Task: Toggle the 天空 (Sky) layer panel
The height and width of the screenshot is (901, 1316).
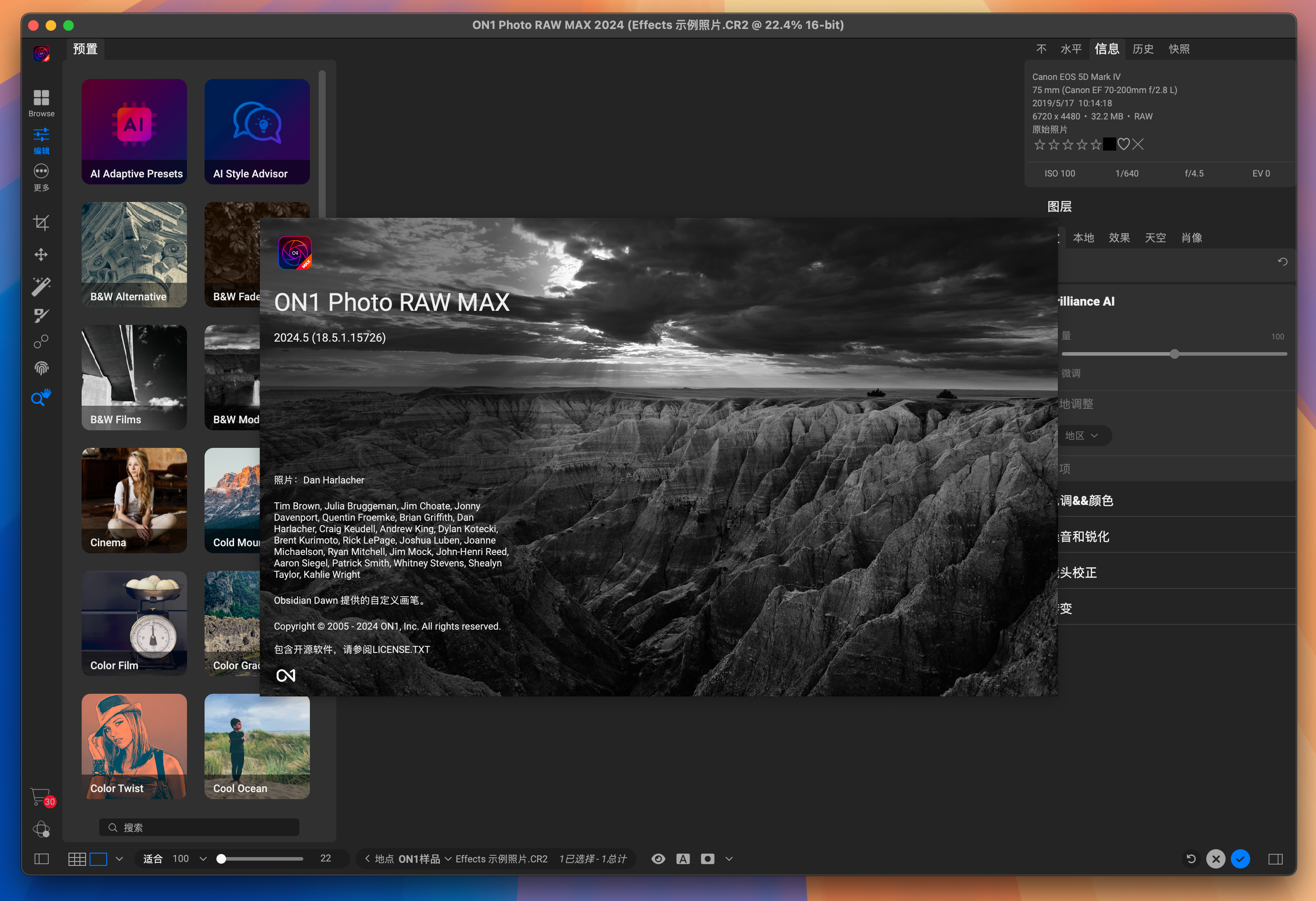Action: pyautogui.click(x=1155, y=238)
